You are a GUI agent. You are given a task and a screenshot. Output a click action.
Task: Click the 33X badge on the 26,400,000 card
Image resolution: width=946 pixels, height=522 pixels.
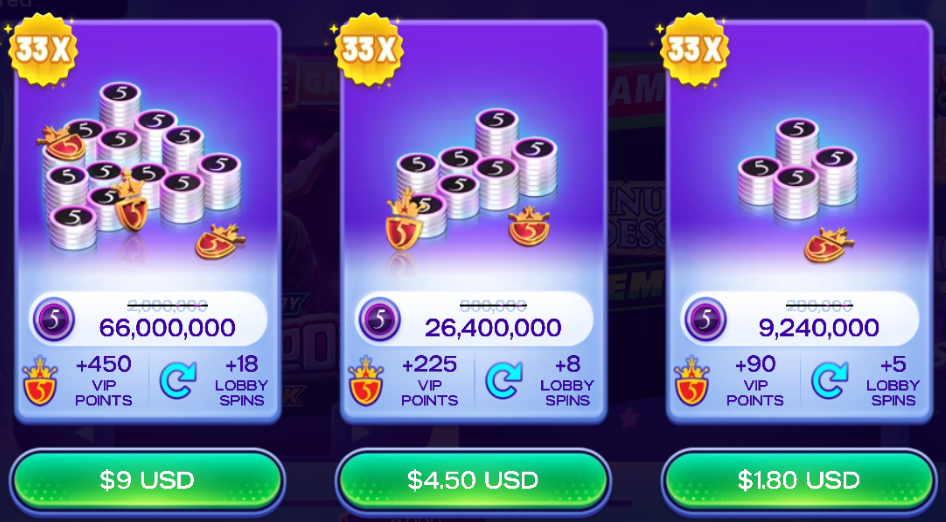point(369,50)
